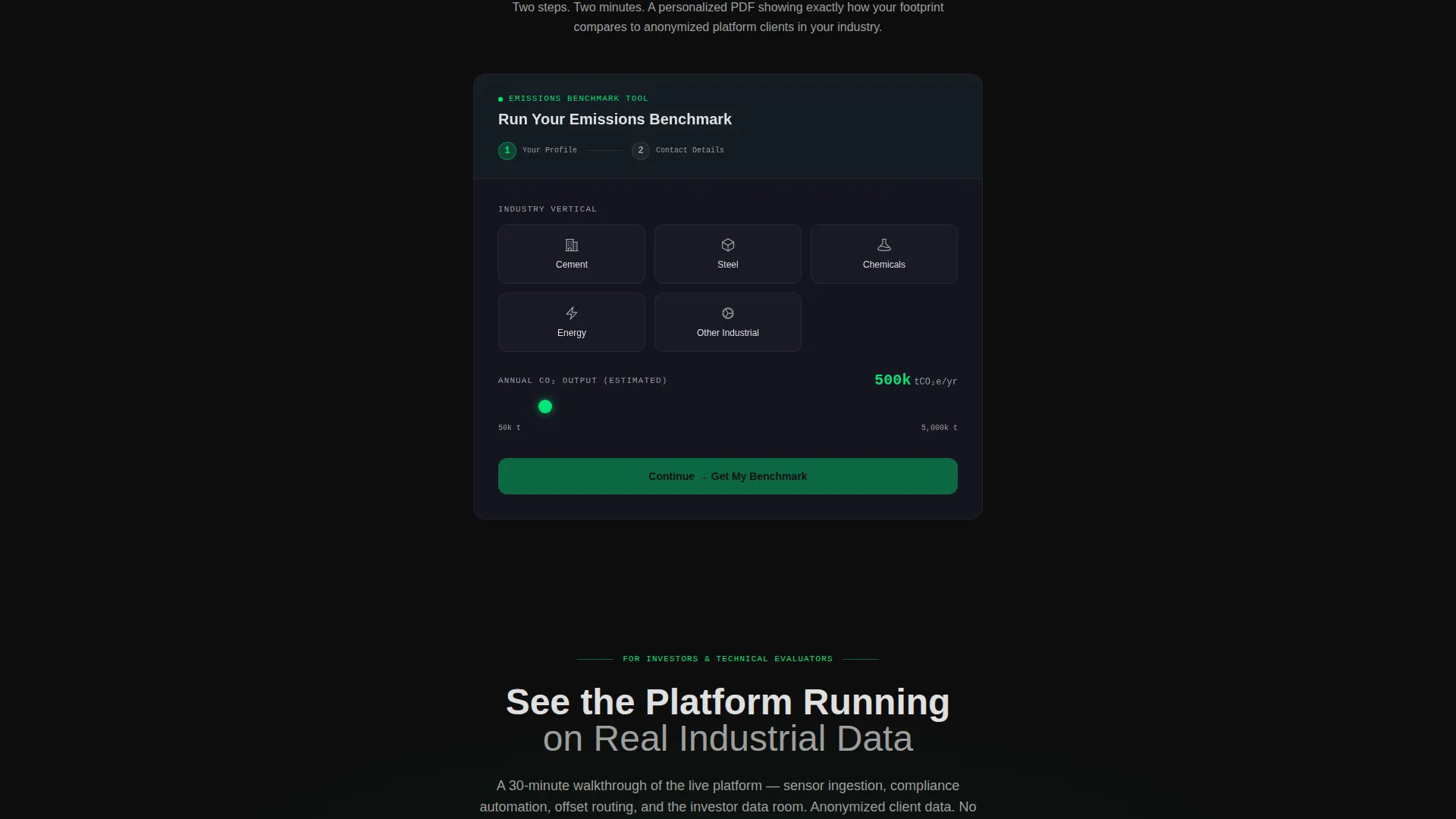Click the Energy lightning bolt icon
The image size is (1456, 819).
coord(572,313)
